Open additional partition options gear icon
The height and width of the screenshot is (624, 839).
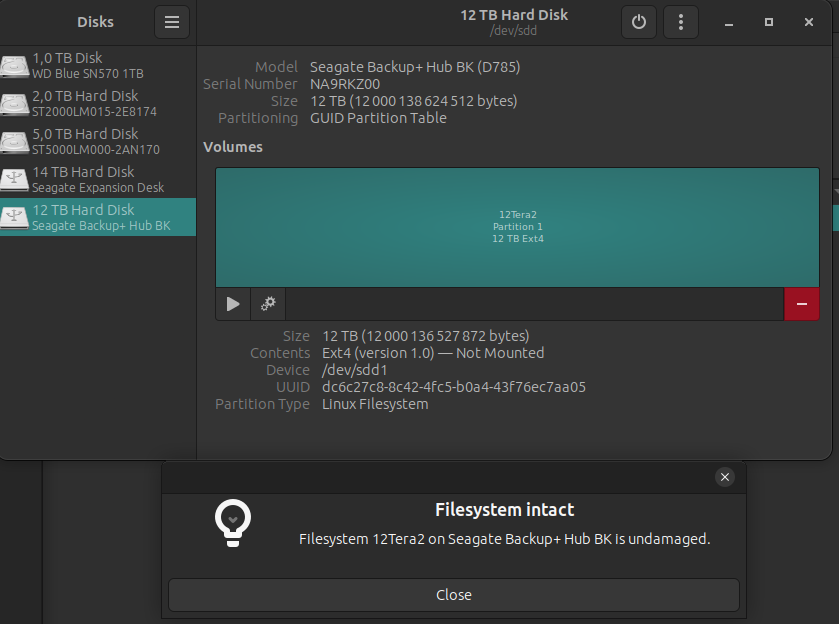click(x=268, y=304)
